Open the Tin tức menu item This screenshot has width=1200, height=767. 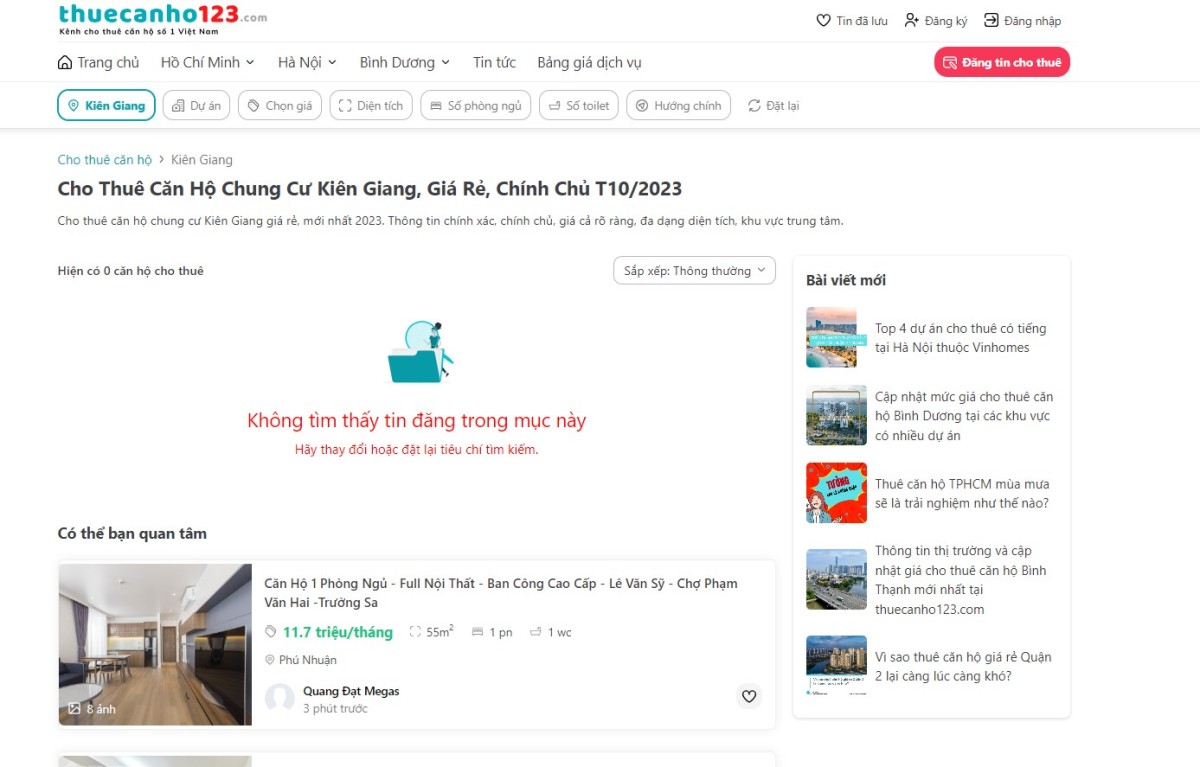coord(495,62)
